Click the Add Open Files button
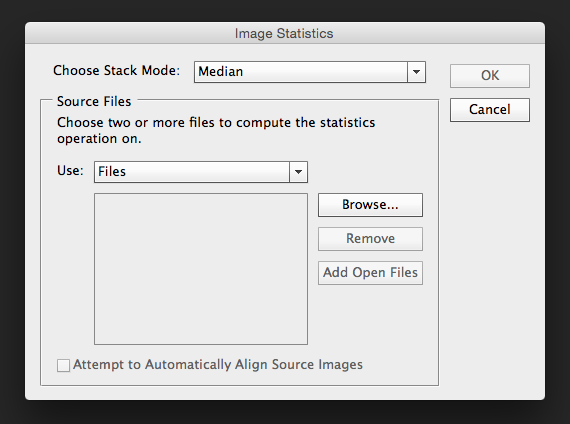This screenshot has height=424, width=570. (x=370, y=273)
